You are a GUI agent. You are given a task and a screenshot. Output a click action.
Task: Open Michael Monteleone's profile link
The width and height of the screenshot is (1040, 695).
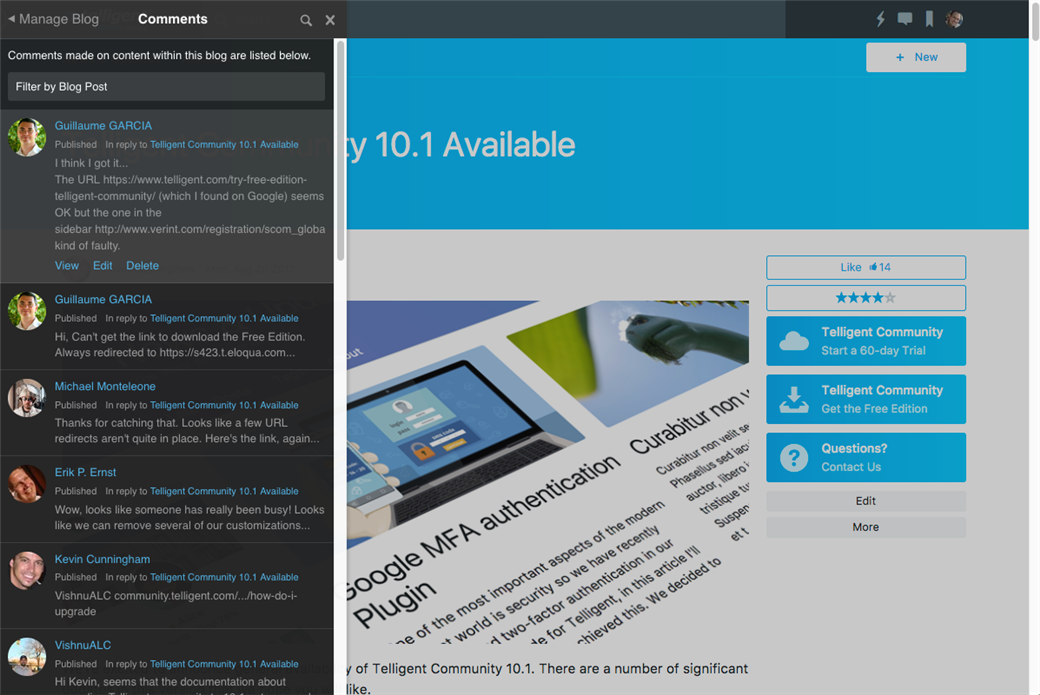click(x=105, y=387)
